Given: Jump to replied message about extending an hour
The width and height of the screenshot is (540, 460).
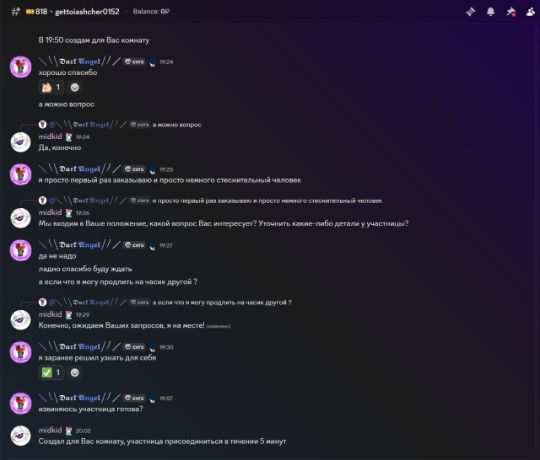Looking at the screenshot, I should [222, 302].
